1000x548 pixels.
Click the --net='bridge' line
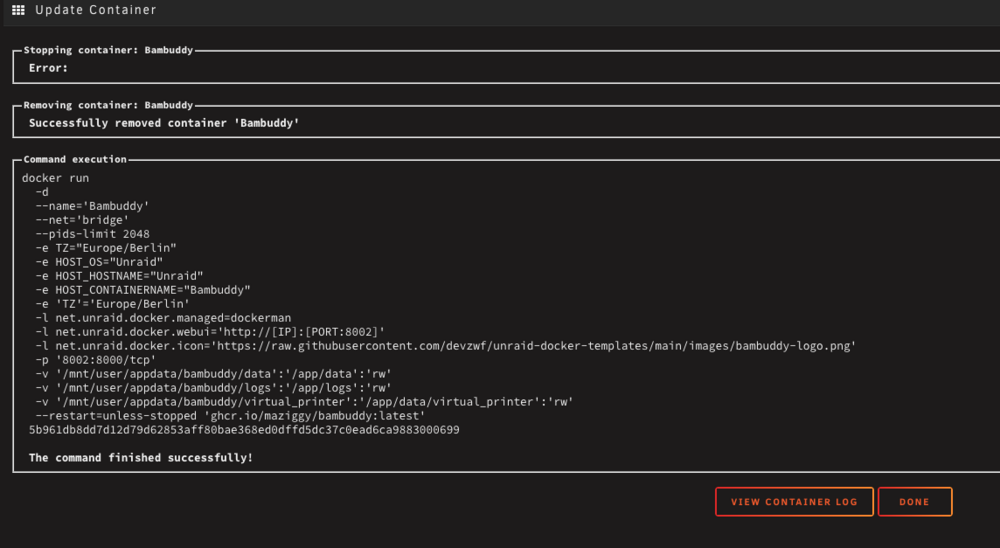pos(82,220)
